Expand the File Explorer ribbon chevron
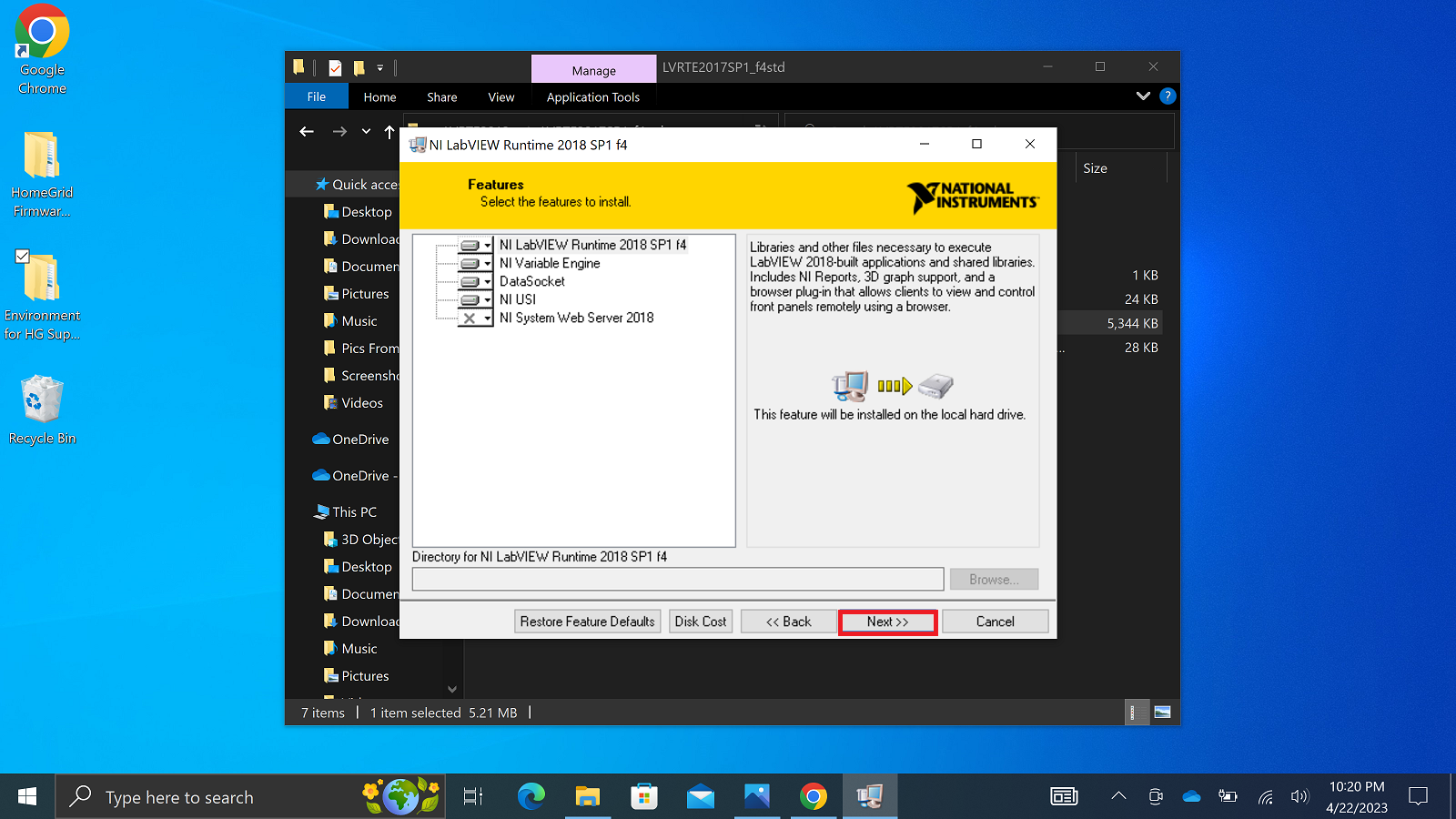The image size is (1456, 819). (1143, 96)
